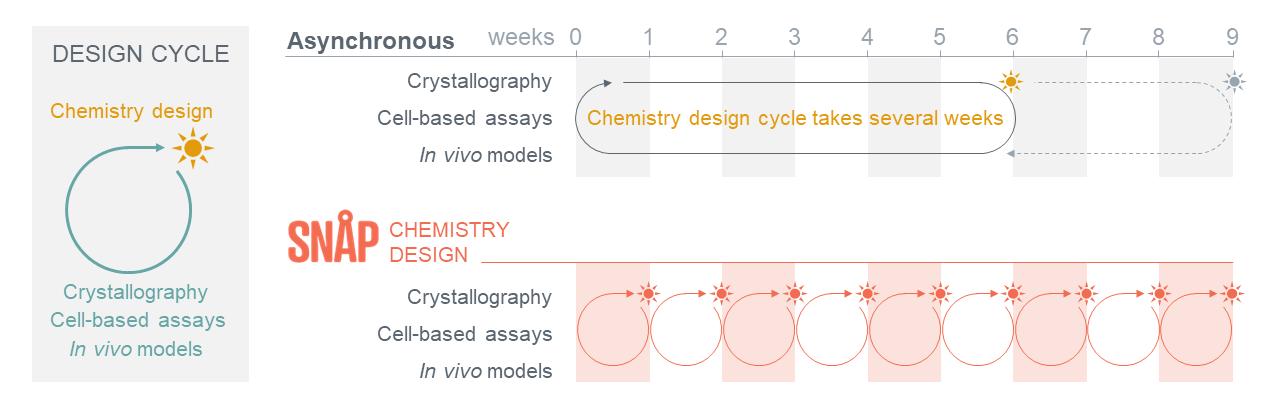The image size is (1280, 418).
Task: Click the In vivo models label under SNAP
Action: coord(485,371)
